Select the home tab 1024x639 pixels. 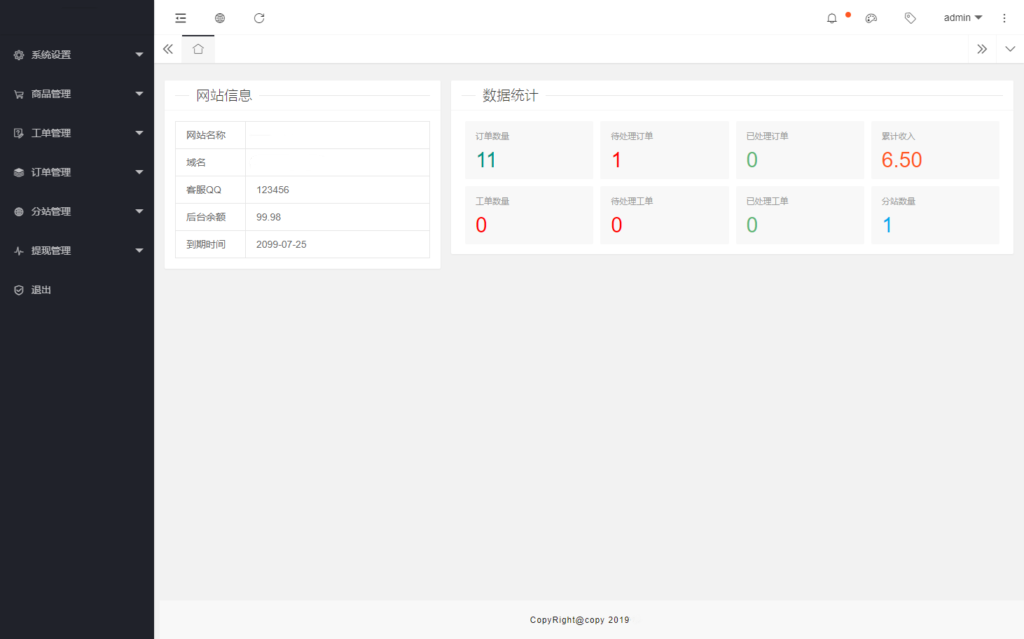tap(198, 49)
